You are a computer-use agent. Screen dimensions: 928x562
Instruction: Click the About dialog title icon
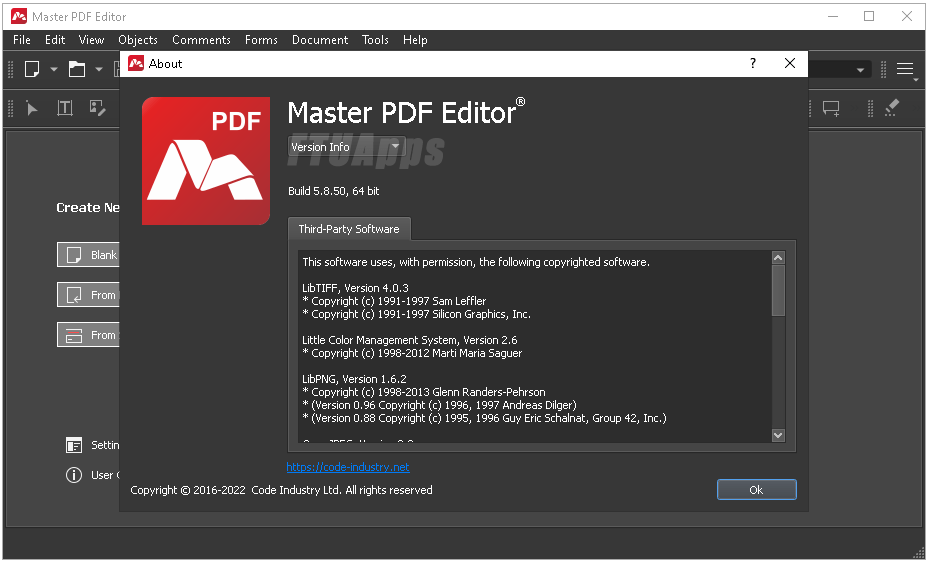click(136, 63)
